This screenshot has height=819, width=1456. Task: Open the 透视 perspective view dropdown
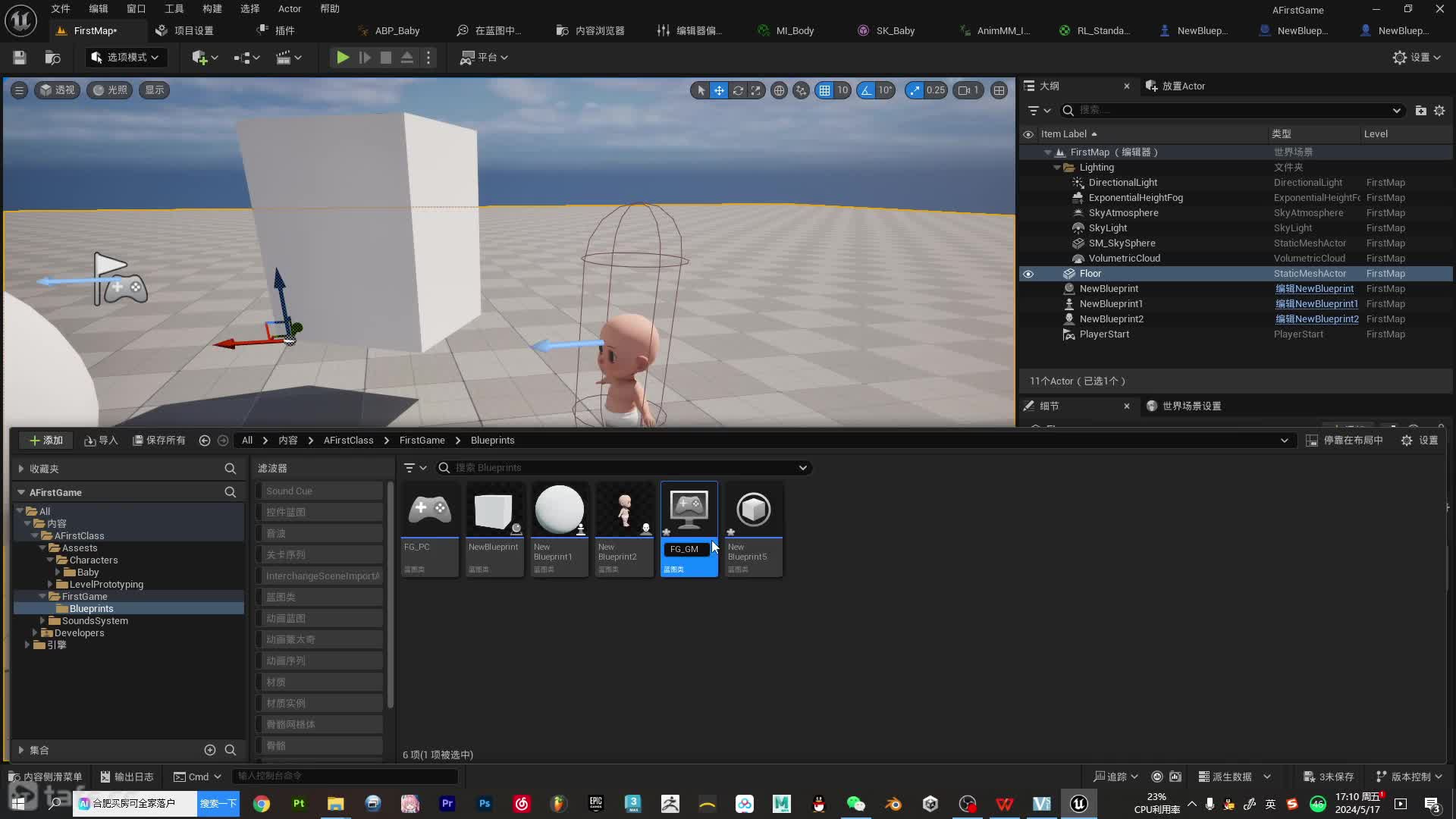pos(58,90)
